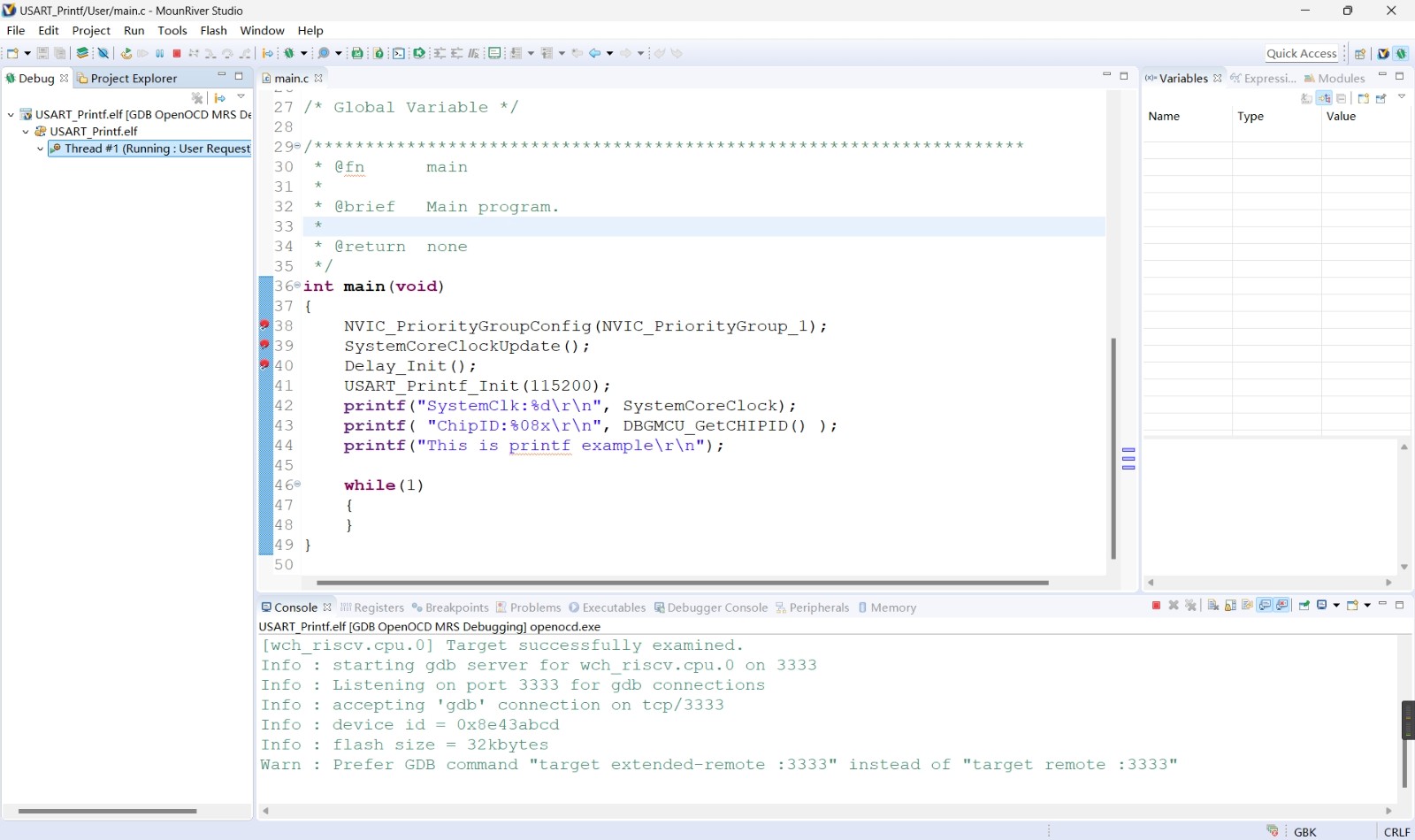Toggle Show Console When Standard Out Changes

(x=1265, y=605)
